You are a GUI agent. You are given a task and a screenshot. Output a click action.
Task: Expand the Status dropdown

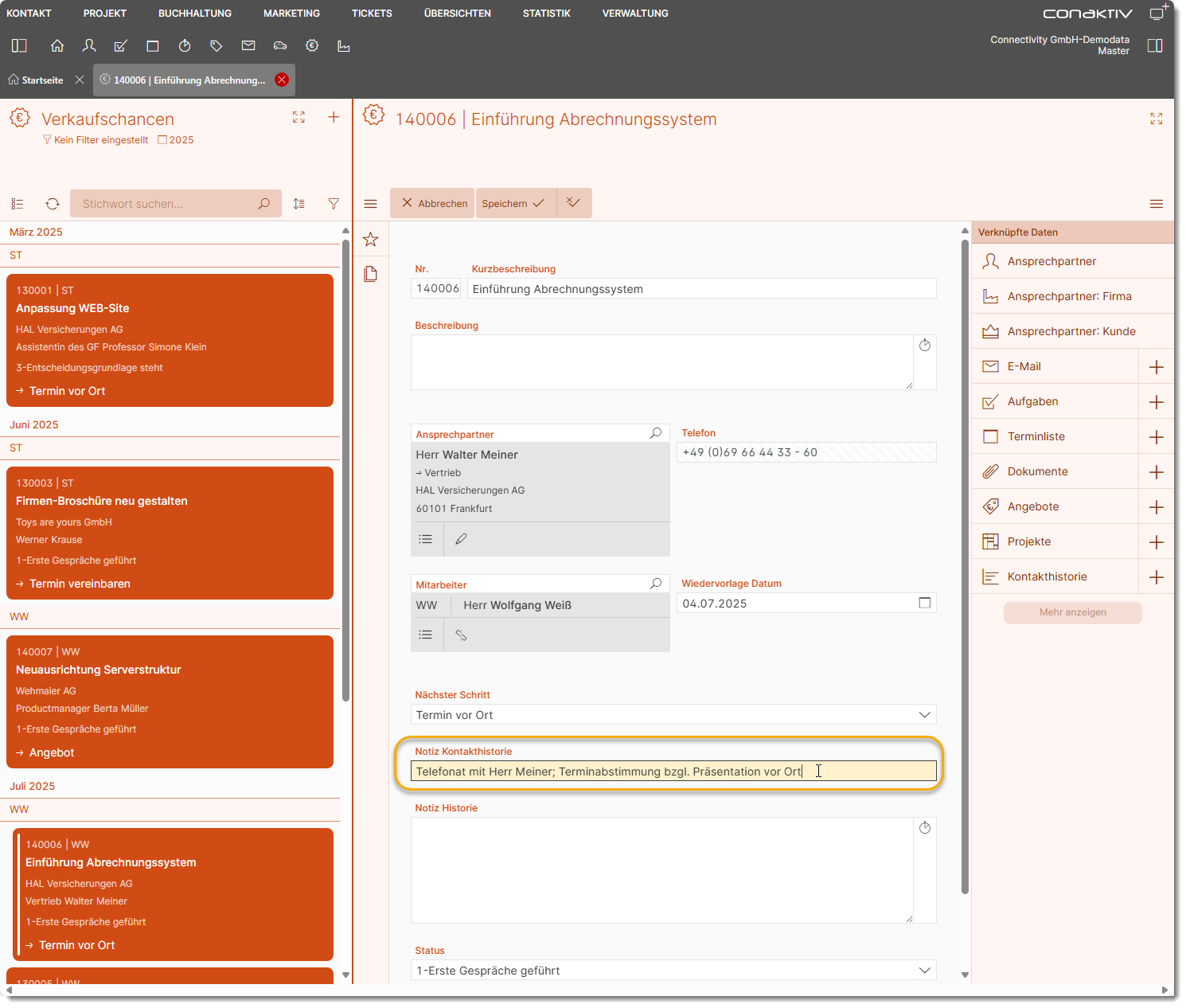924,971
